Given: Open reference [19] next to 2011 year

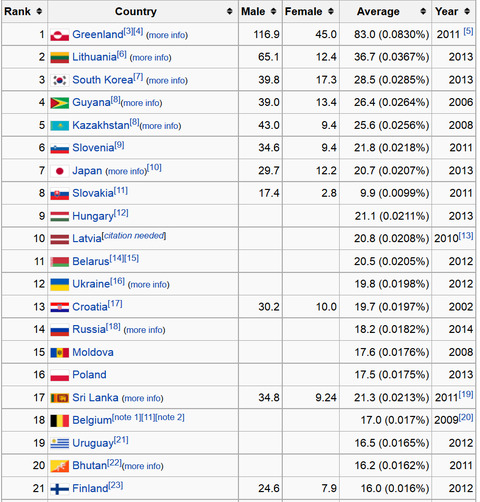Looking at the screenshot, I should click(466, 394).
